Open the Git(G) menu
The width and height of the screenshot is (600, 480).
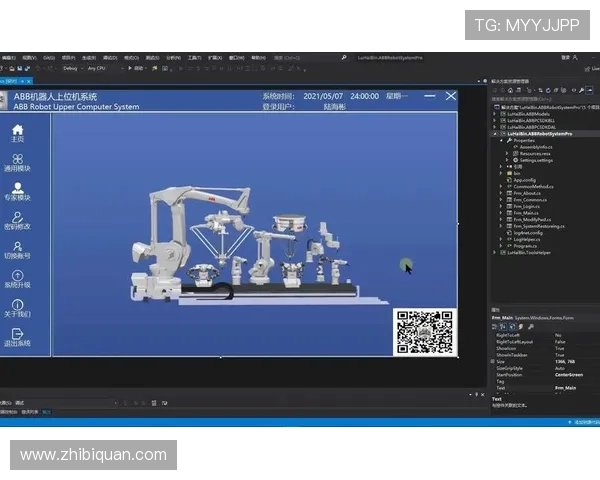tap(49, 58)
